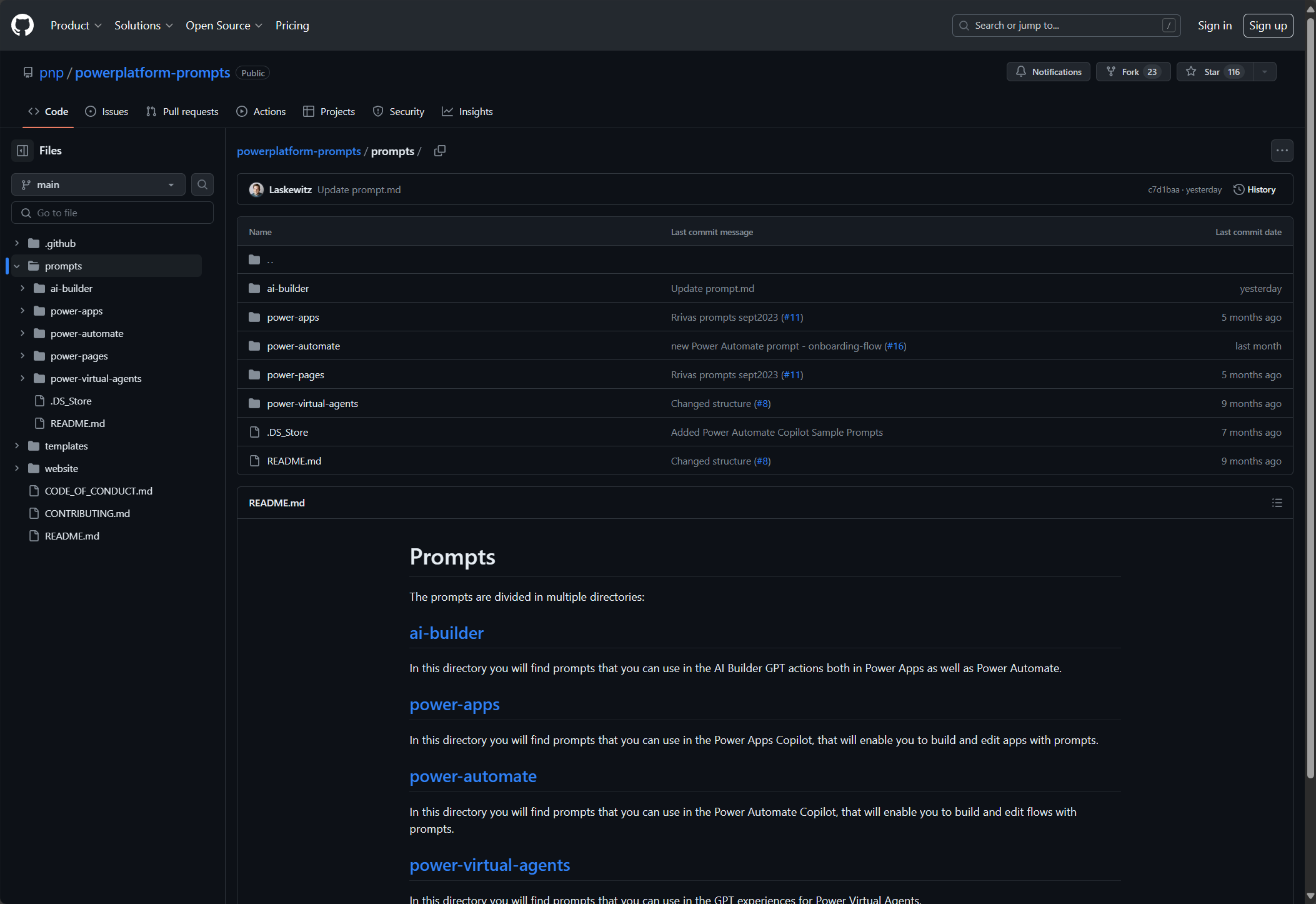The width and height of the screenshot is (1316, 904).
Task: Expand the Product navigation menu
Action: coord(76,25)
